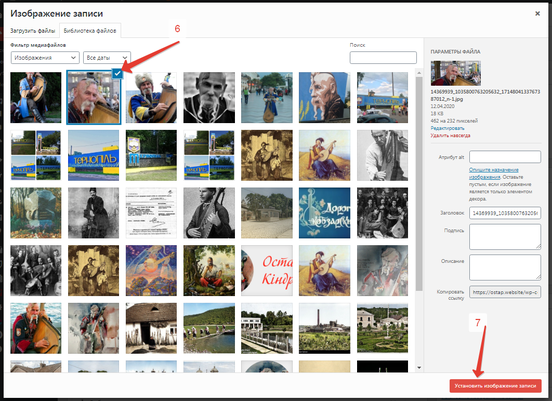552x401 pixels.
Task: Click the Атрибут alt input field
Action: [505, 157]
